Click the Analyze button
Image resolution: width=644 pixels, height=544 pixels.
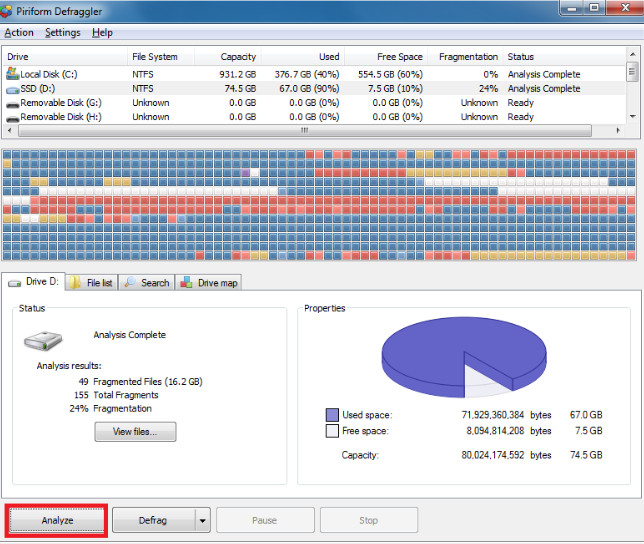point(57,520)
